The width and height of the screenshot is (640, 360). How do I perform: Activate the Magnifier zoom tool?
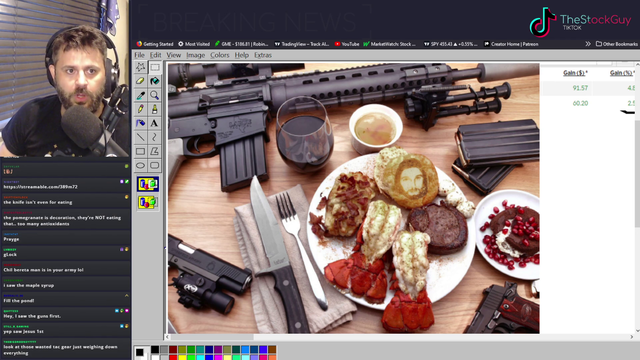point(155,95)
